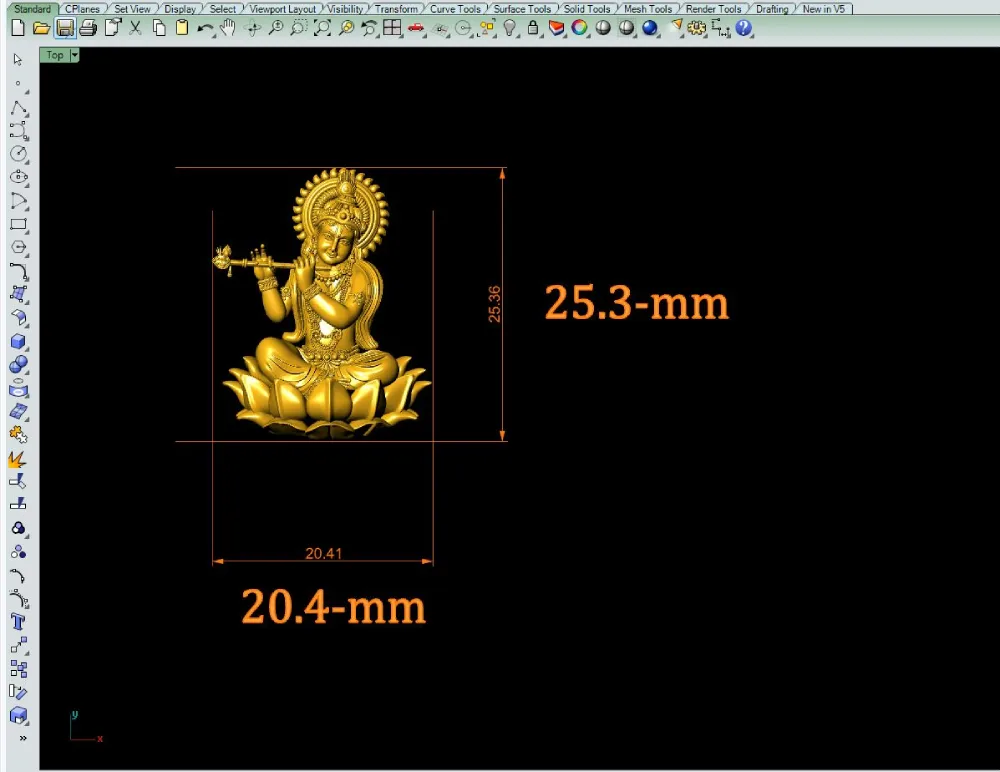Viewport: 1000px width, 772px height.
Task: Click the 20.41 horizontal dimension text
Action: 323,553
